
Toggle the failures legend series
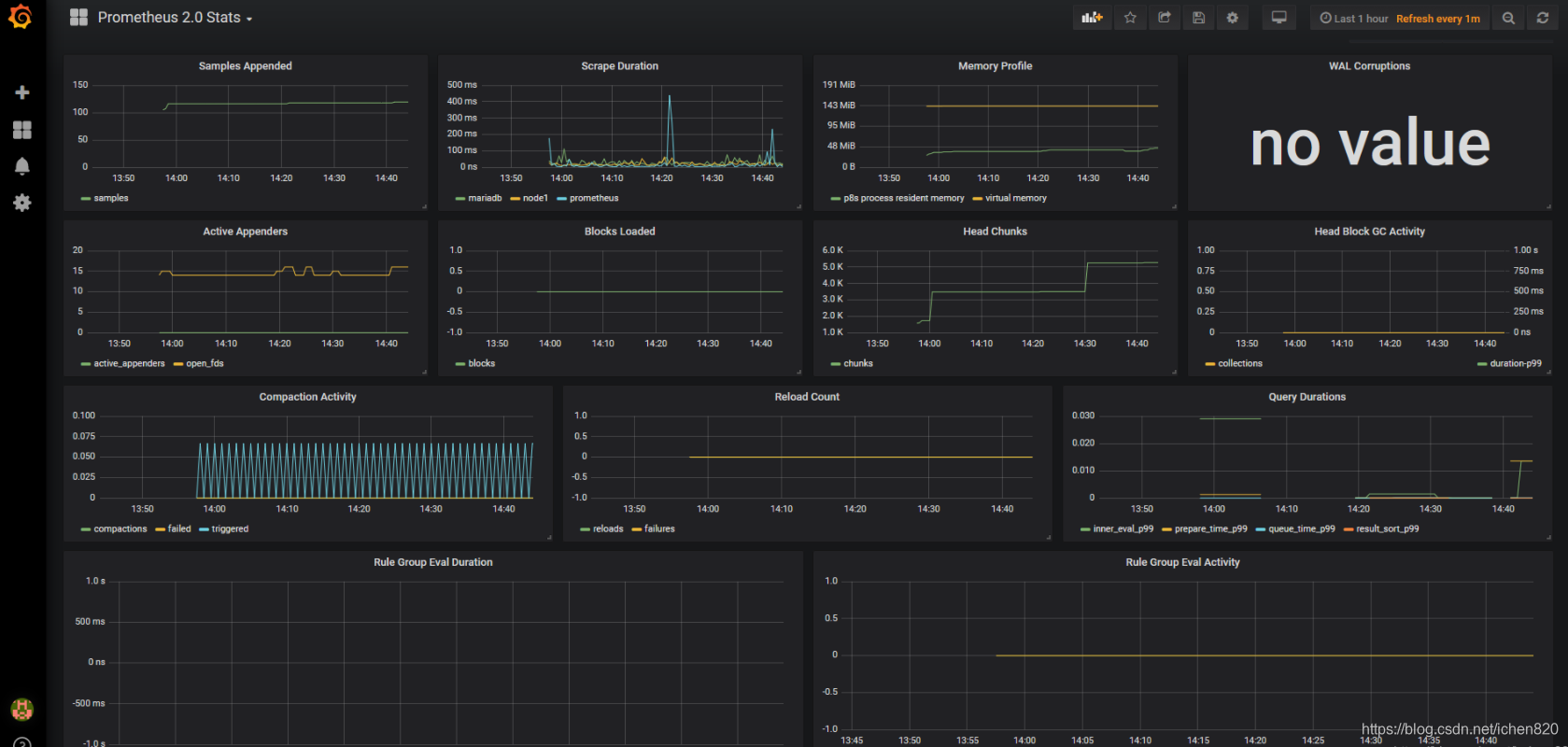click(659, 529)
